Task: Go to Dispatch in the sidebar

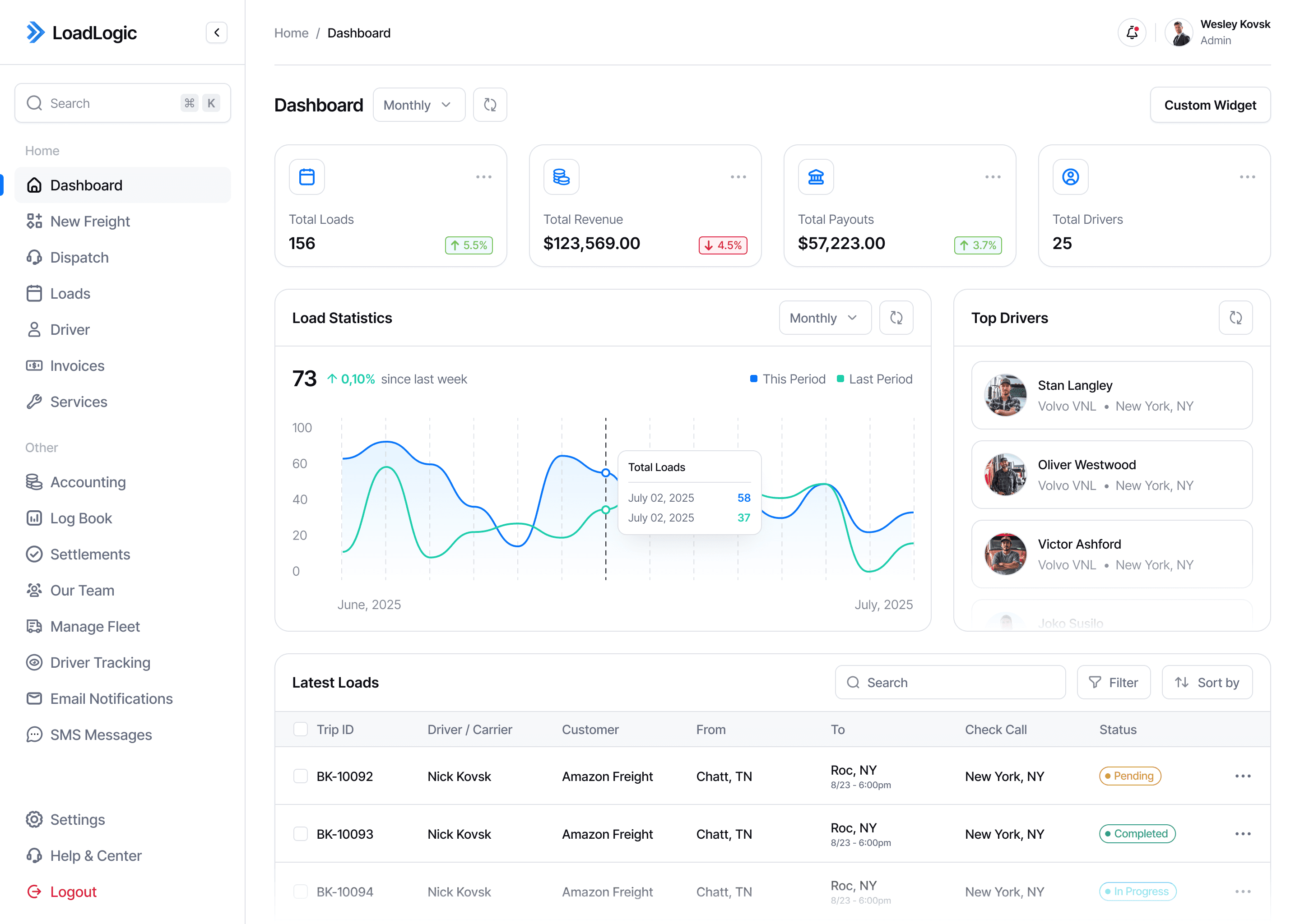Action: [x=79, y=257]
